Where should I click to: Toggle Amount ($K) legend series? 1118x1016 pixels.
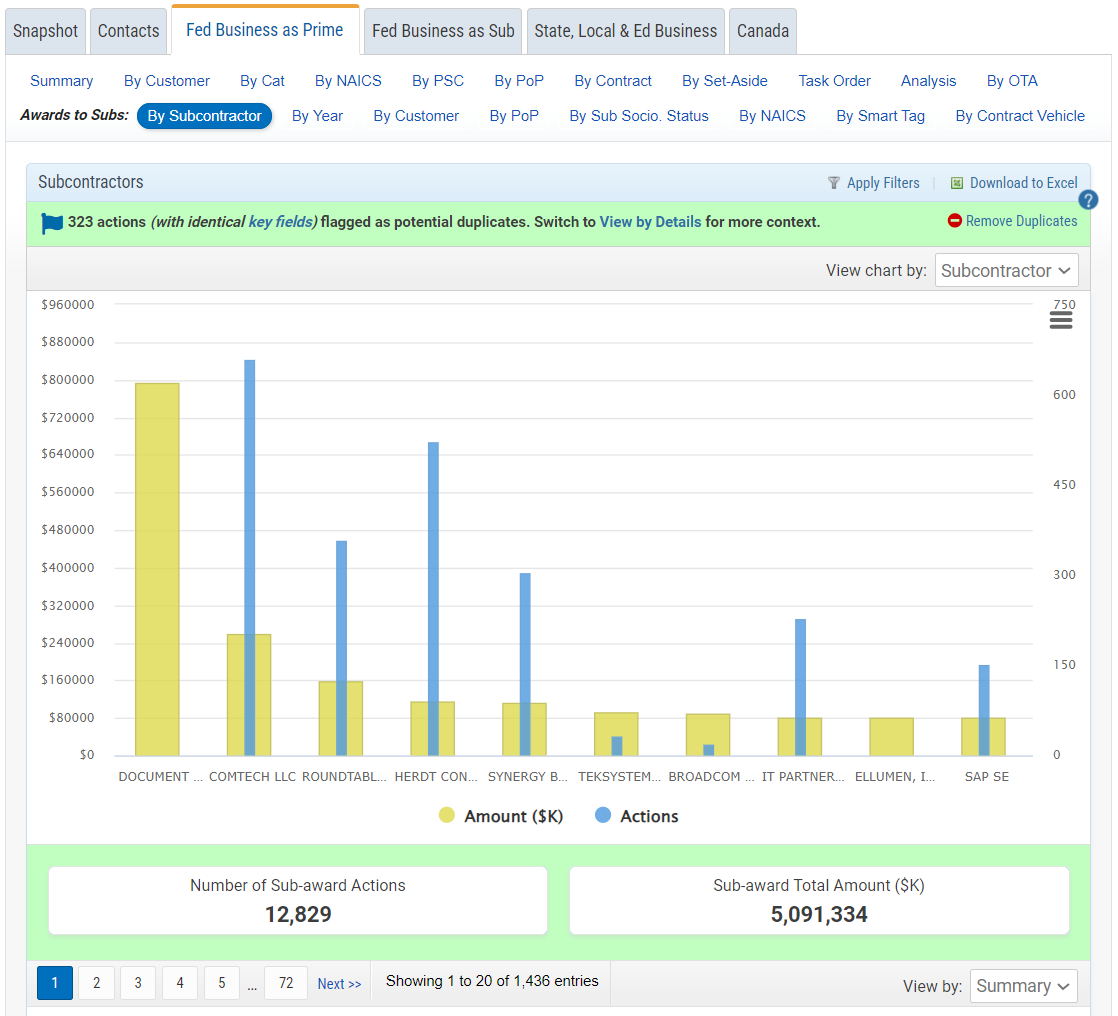[501, 816]
